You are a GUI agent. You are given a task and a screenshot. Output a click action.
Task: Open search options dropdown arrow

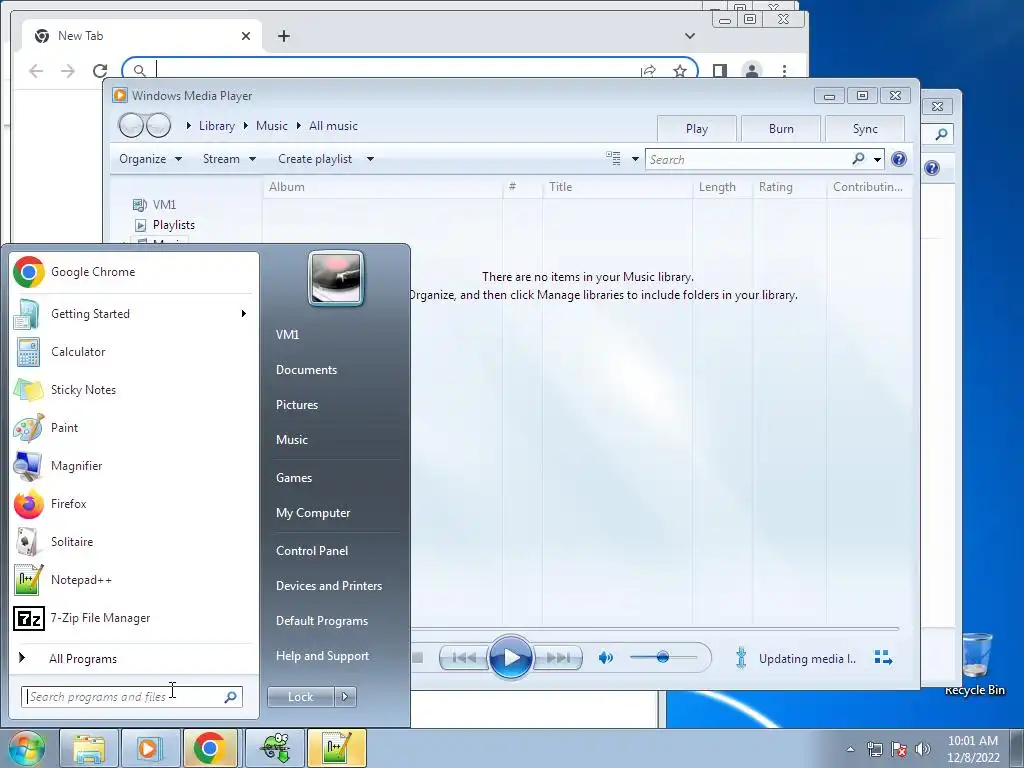[877, 159]
